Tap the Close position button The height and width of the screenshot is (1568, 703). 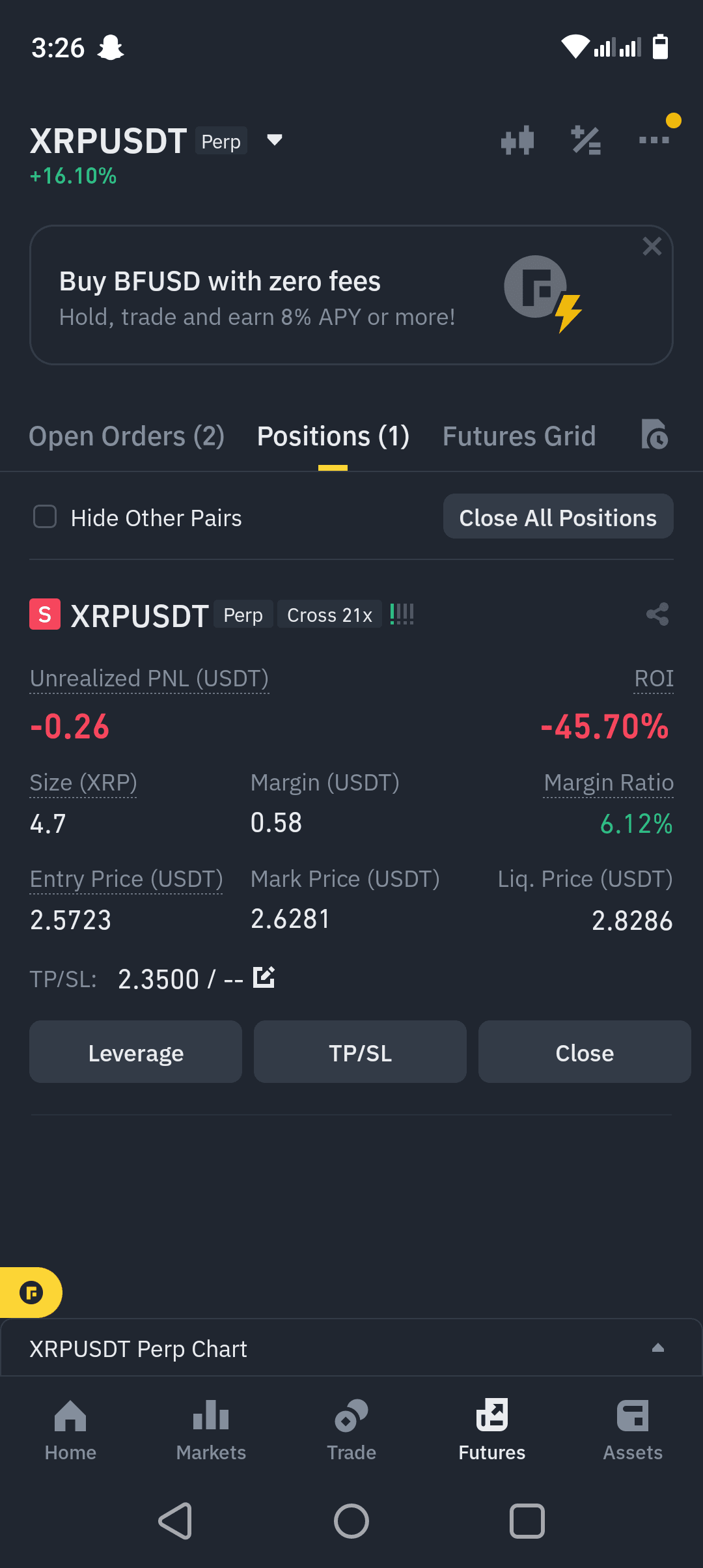[585, 1052]
